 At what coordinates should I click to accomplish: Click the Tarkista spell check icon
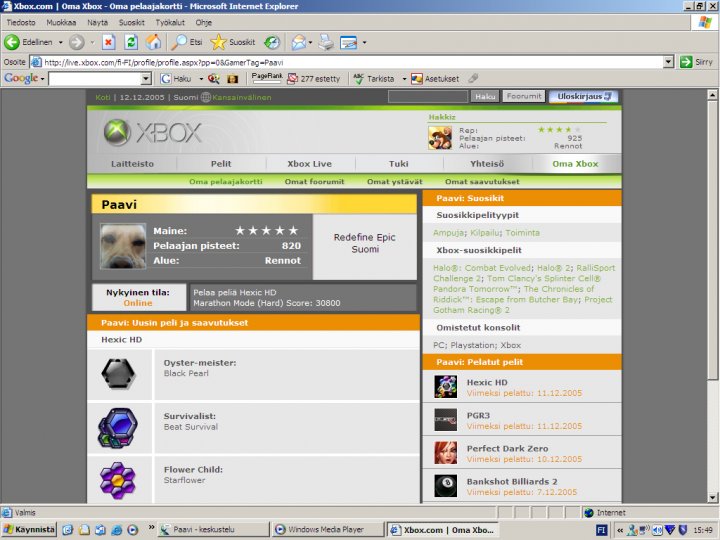point(359,79)
